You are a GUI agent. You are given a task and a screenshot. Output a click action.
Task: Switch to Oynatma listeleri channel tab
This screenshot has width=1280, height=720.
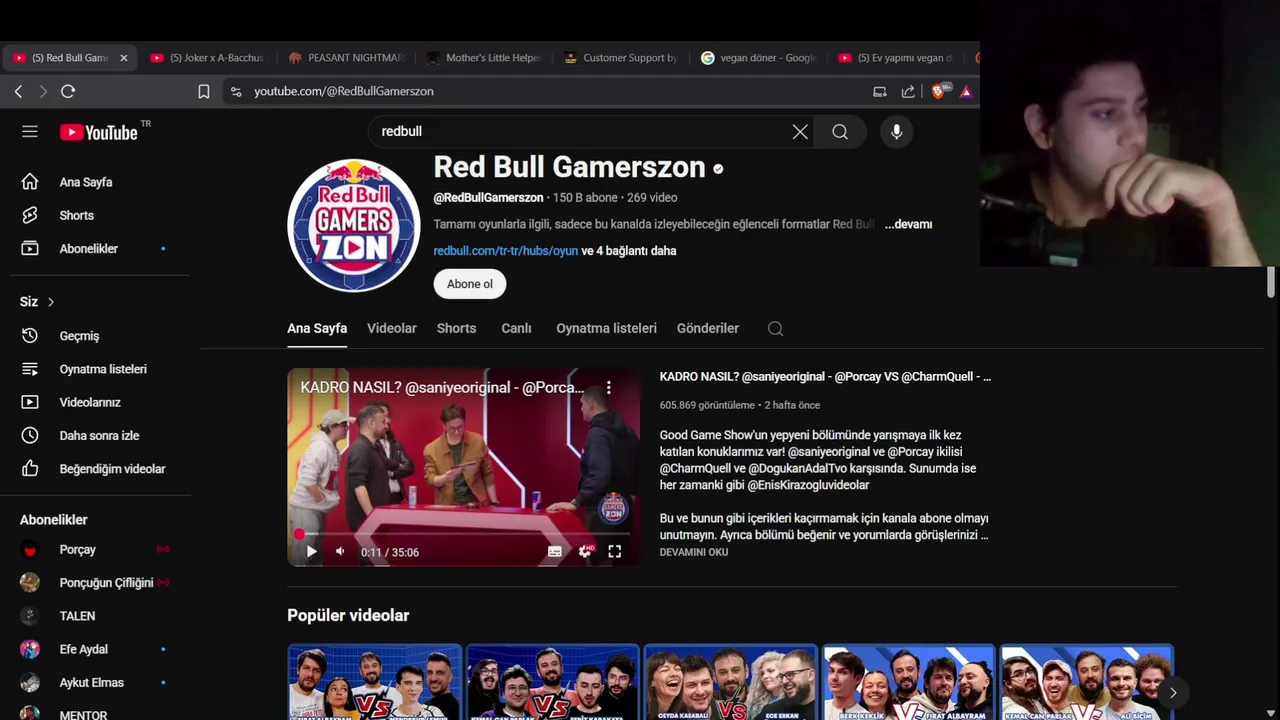(x=606, y=328)
